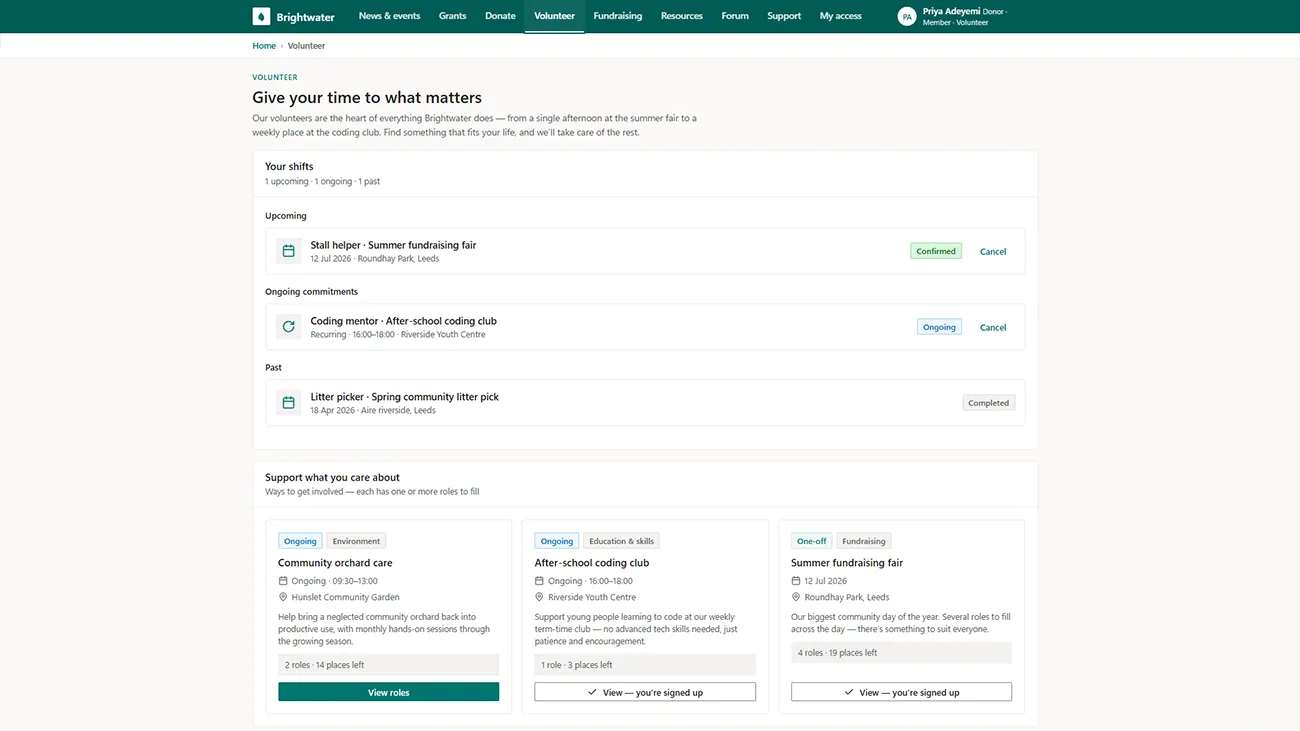Image resolution: width=1300 pixels, height=731 pixels.
Task: Go to the Grants section
Action: [452, 16]
